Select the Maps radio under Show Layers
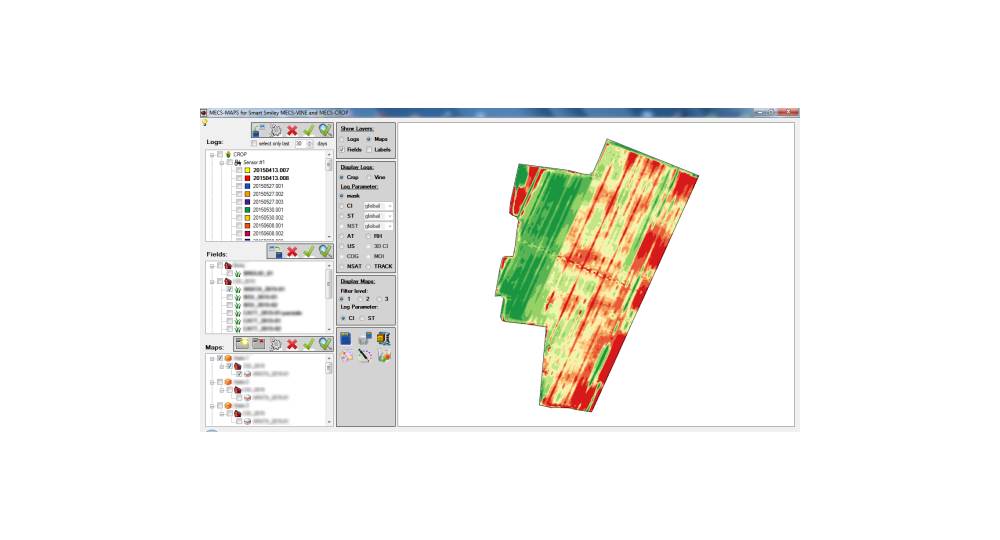Screen dimensions: 1000x540 [x=369, y=139]
